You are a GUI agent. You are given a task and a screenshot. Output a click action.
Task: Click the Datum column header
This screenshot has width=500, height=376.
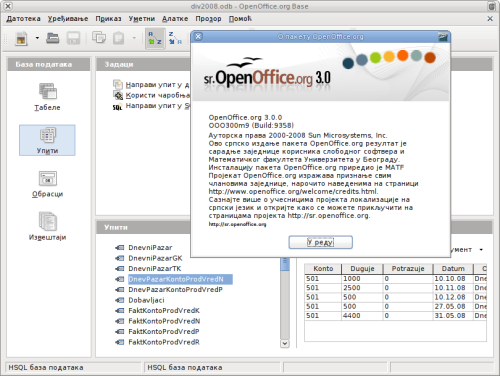pos(453,269)
